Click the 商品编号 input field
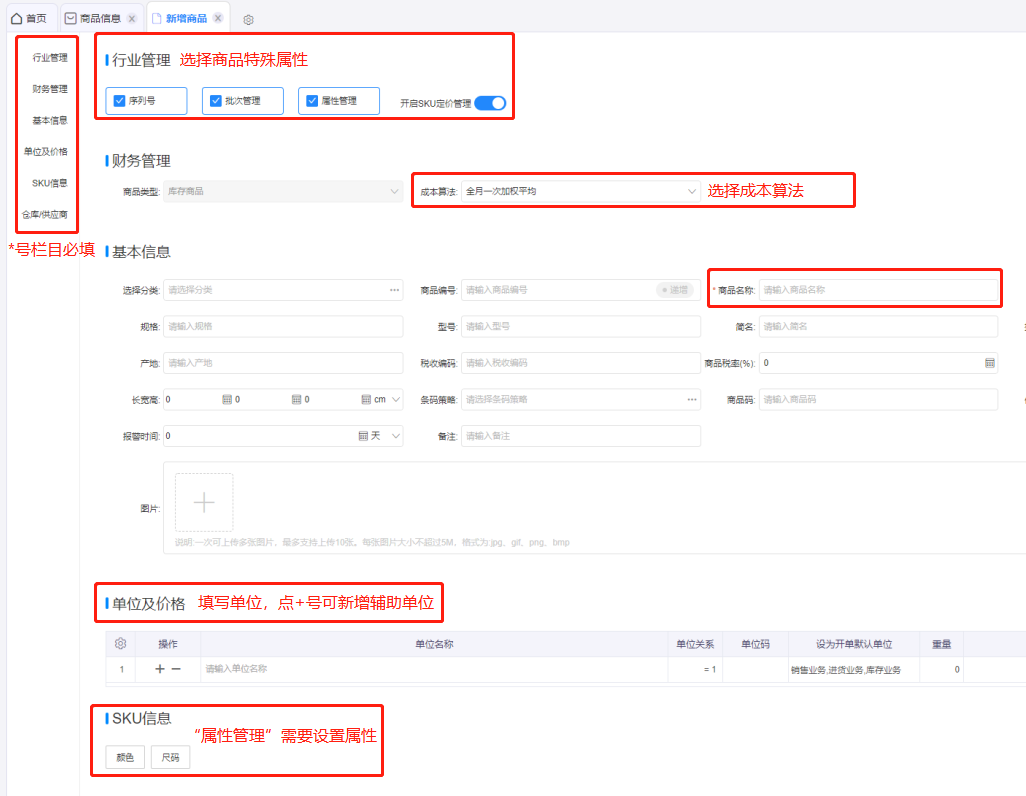 click(580, 290)
